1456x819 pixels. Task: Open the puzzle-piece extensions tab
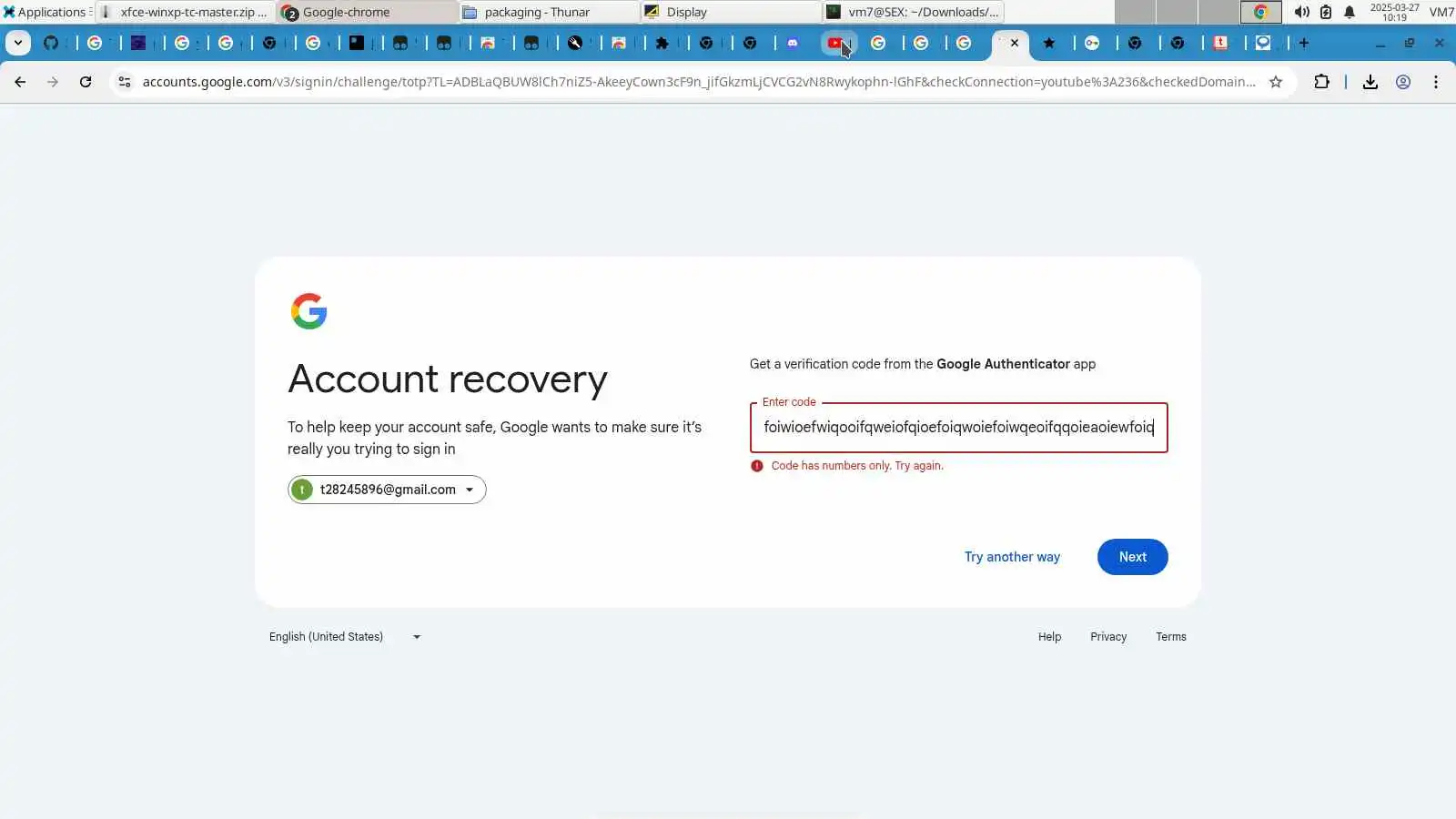[662, 43]
